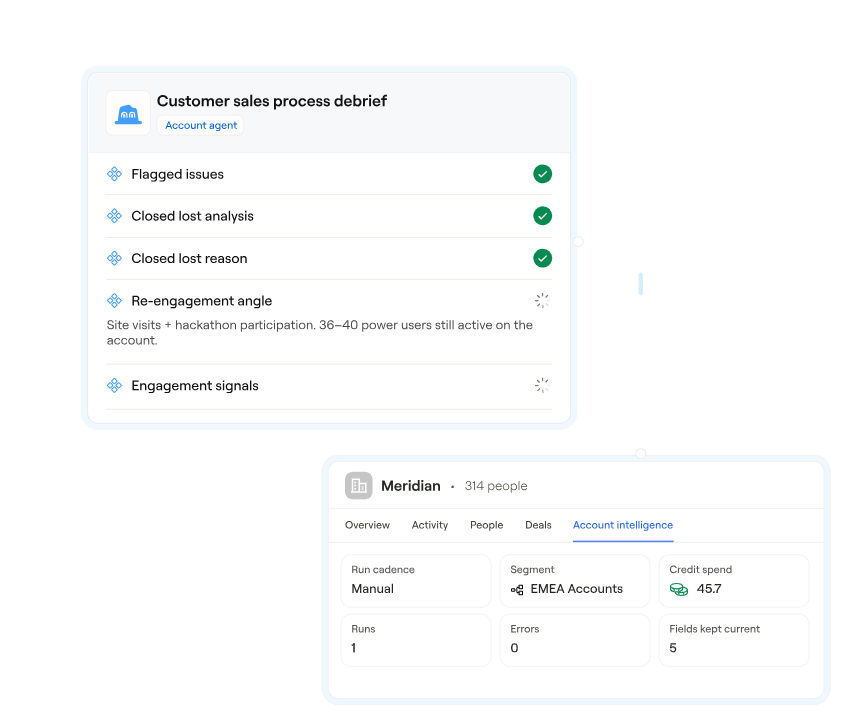Open the Closed lost analysis row

(329, 216)
